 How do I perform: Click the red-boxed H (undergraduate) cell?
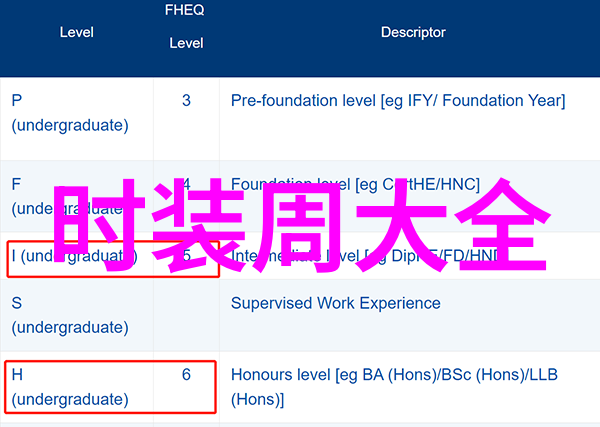tap(111, 387)
